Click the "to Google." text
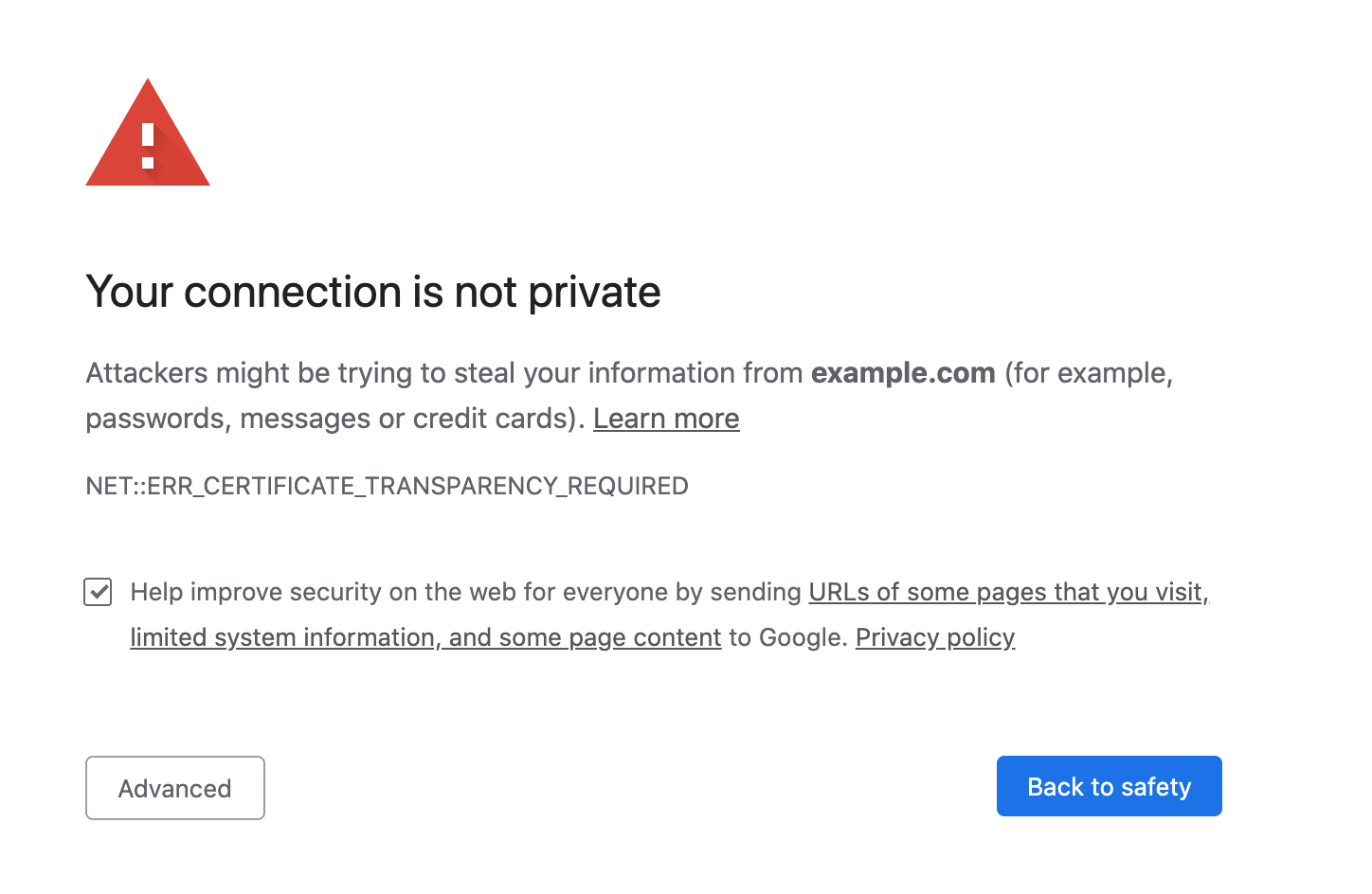Screen dimensions: 1372x894 (787, 637)
